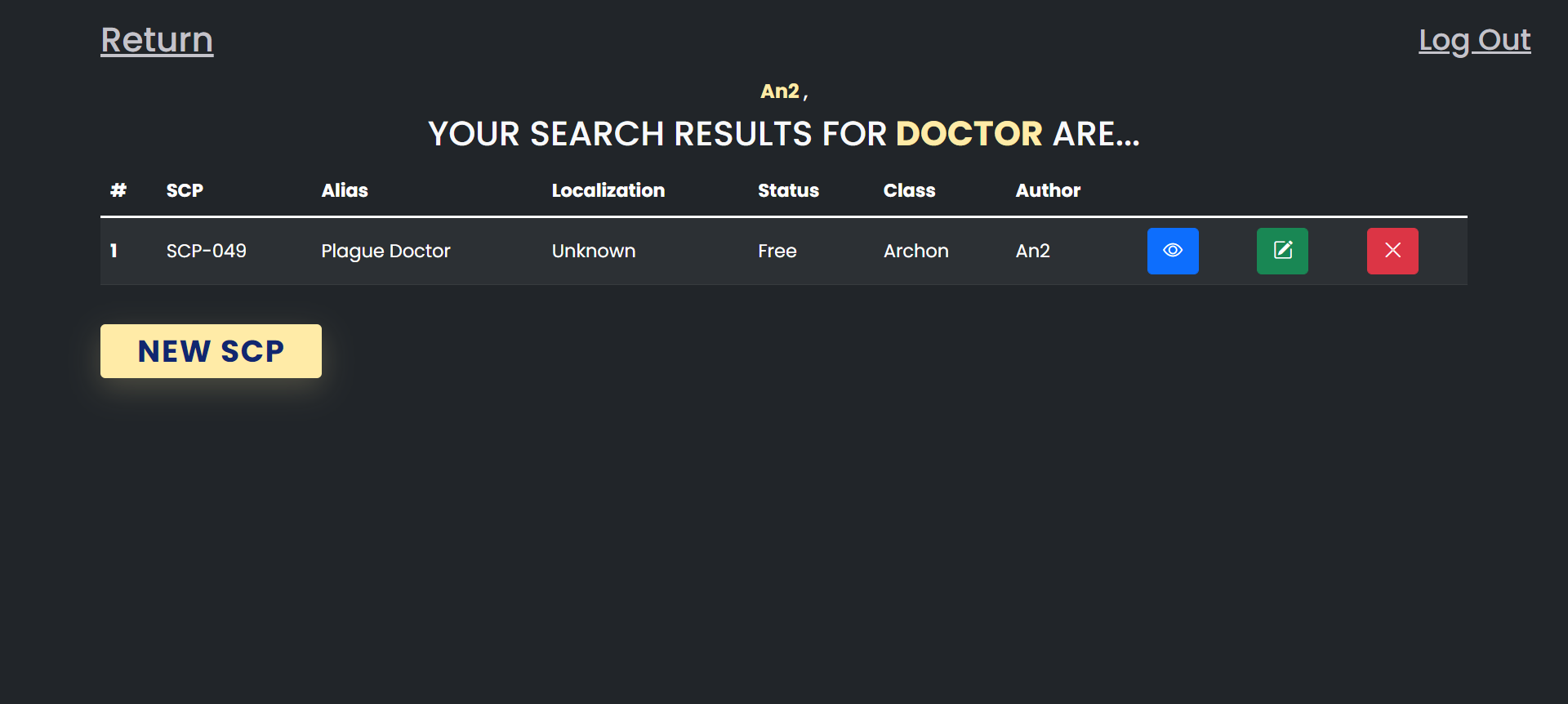Click the Author column header
Screen dimensions: 1568x704
[x=1048, y=190]
